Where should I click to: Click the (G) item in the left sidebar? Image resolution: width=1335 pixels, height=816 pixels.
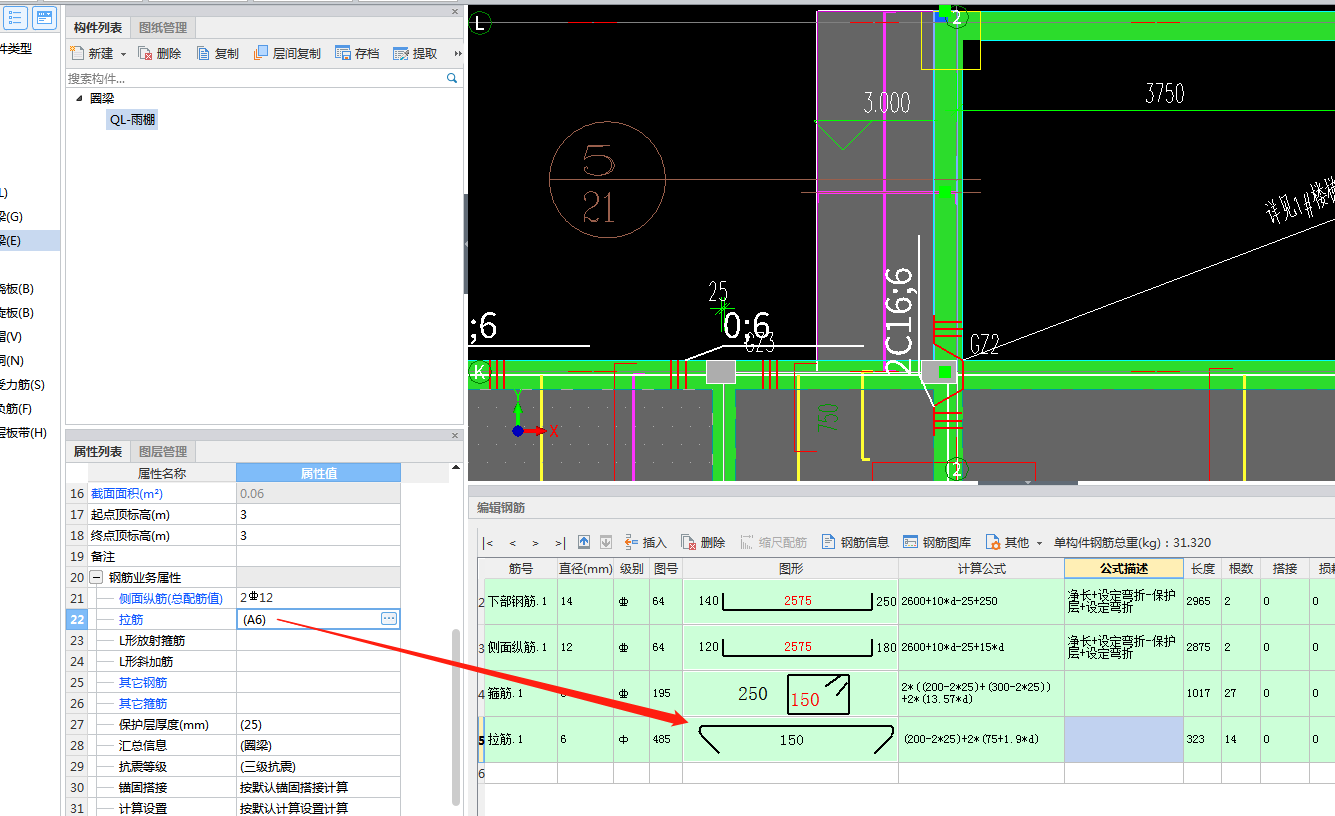click(12, 217)
